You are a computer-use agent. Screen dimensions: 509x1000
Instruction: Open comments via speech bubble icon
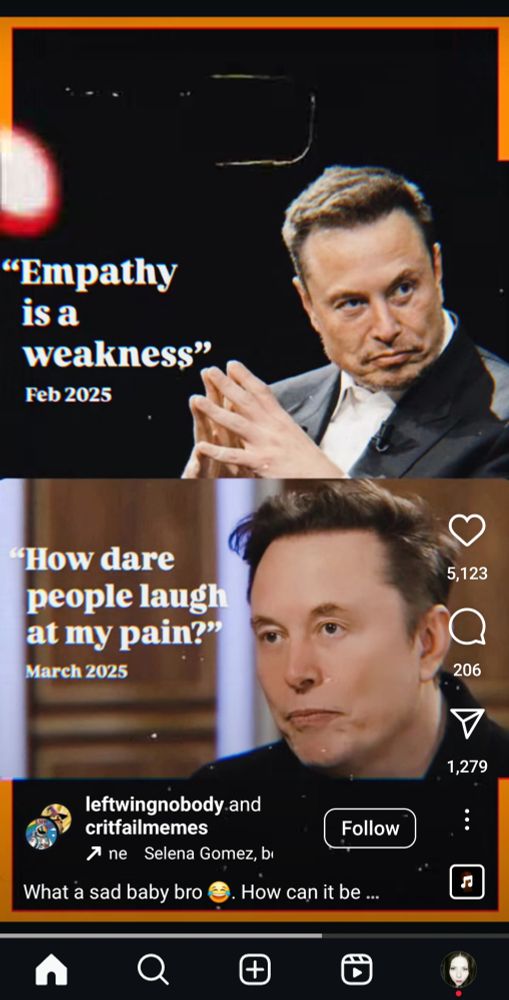(467, 627)
